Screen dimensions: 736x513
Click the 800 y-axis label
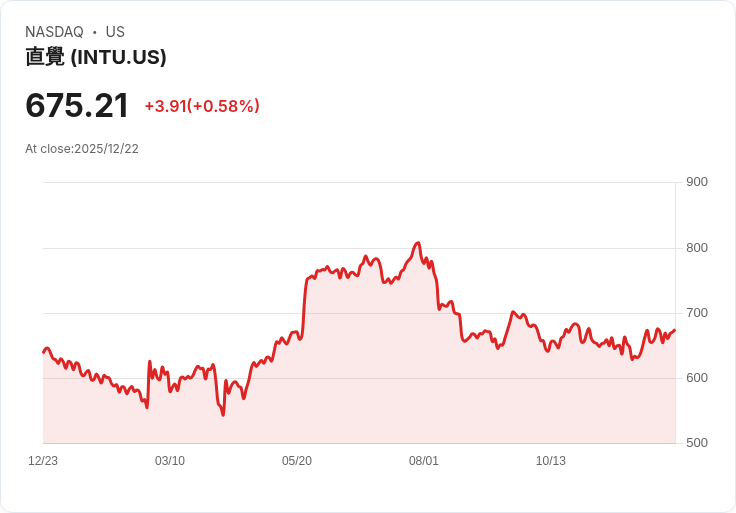696,248
